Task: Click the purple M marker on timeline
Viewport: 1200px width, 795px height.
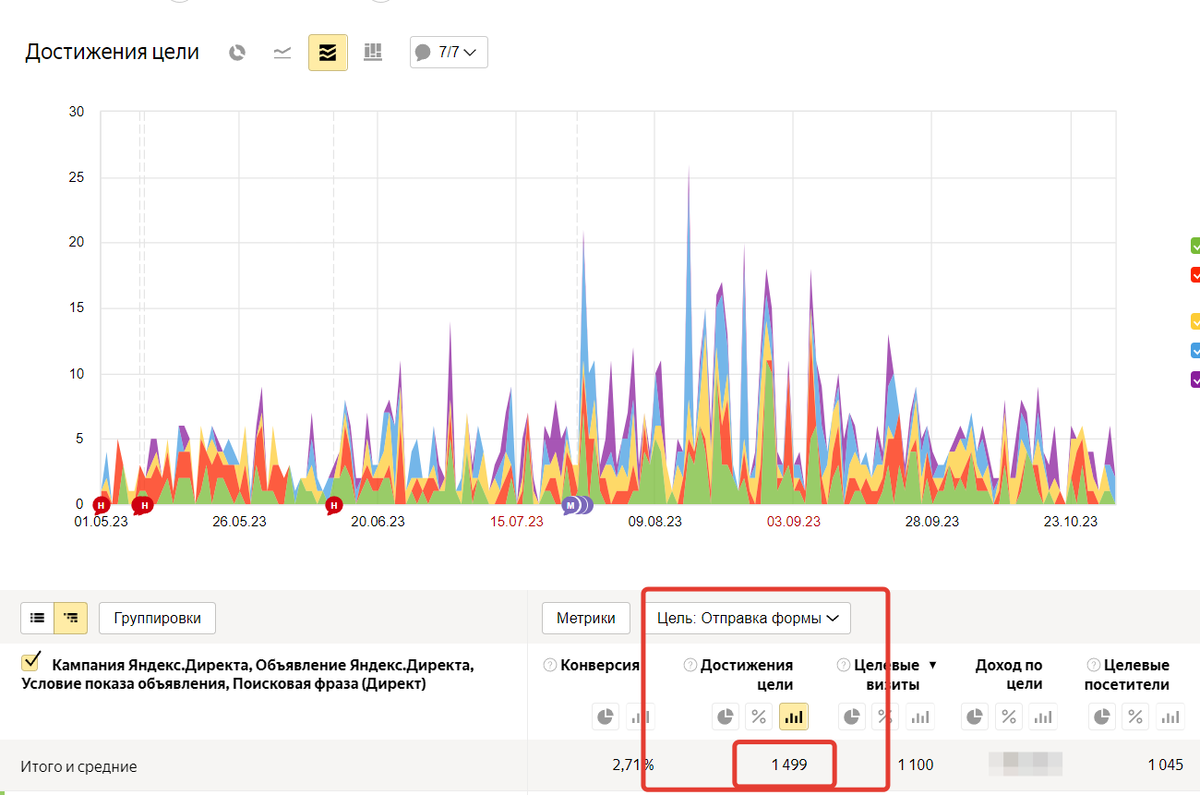Action: click(571, 505)
